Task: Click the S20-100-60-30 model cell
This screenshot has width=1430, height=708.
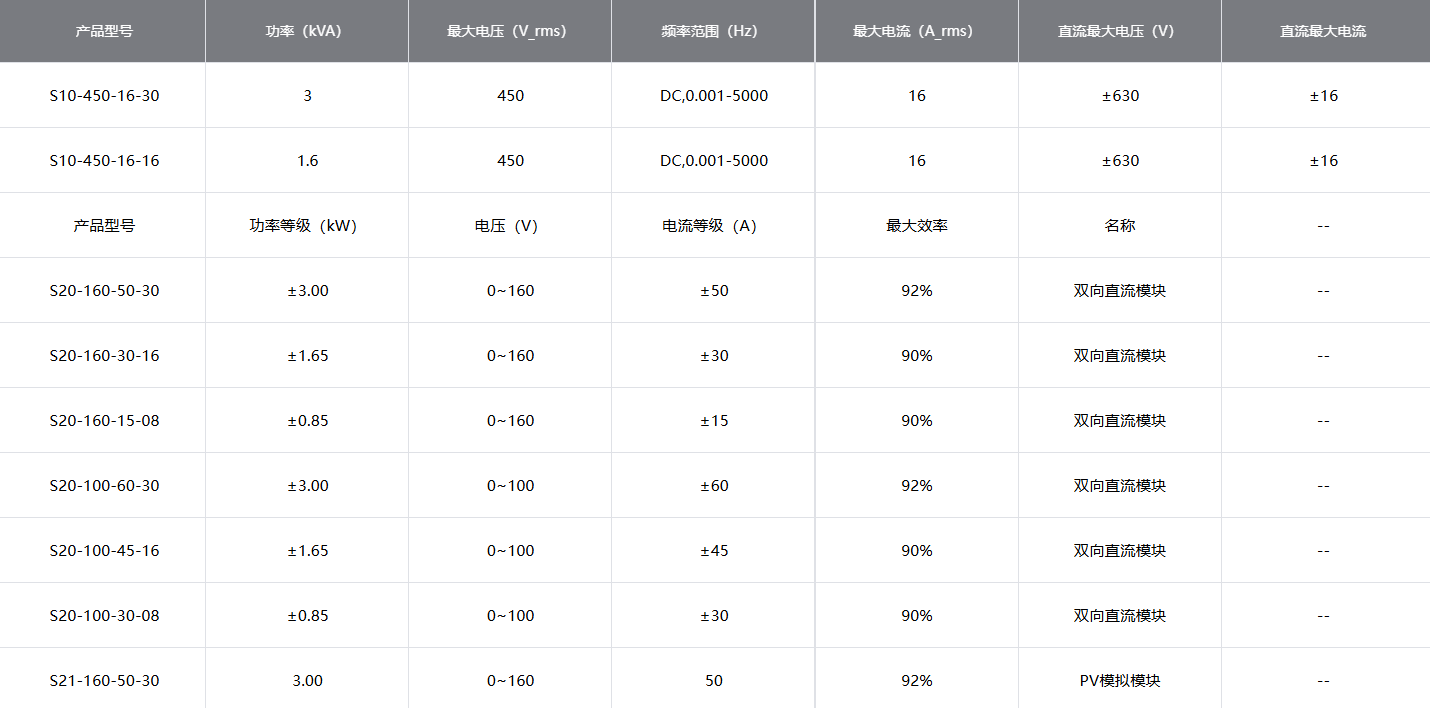Action: 104,486
